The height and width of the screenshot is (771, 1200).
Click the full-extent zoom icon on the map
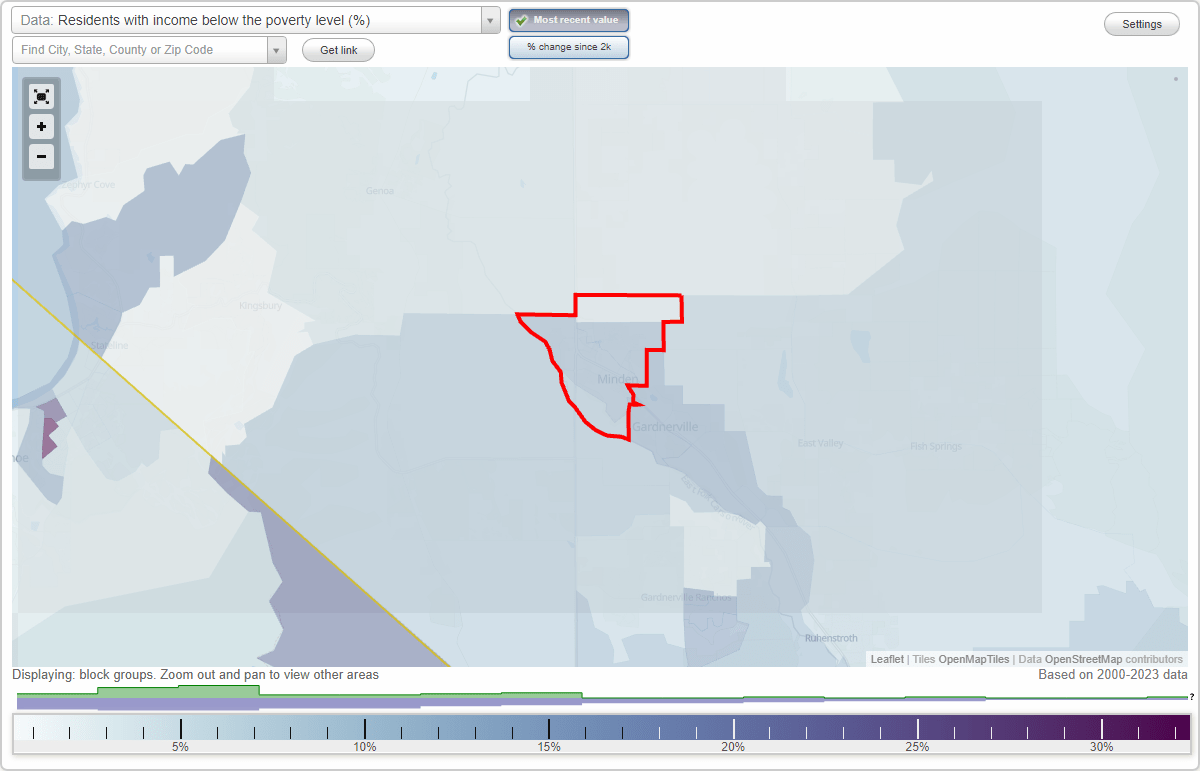[x=41, y=96]
